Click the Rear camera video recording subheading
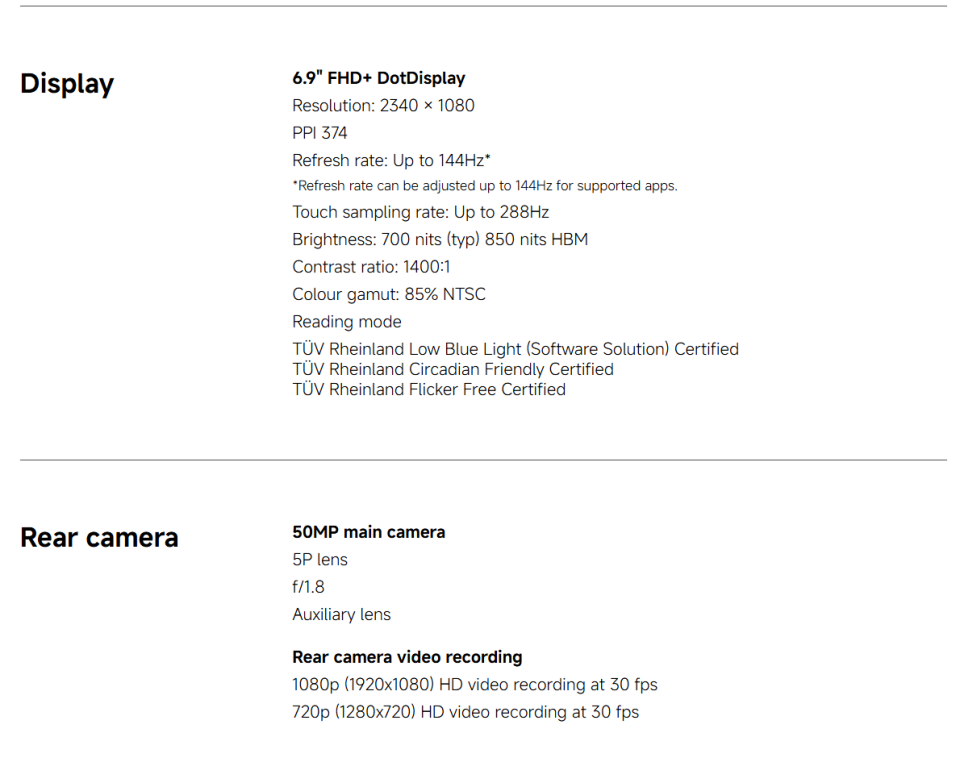Image resolution: width=960 pixels, height=762 pixels. 407,657
